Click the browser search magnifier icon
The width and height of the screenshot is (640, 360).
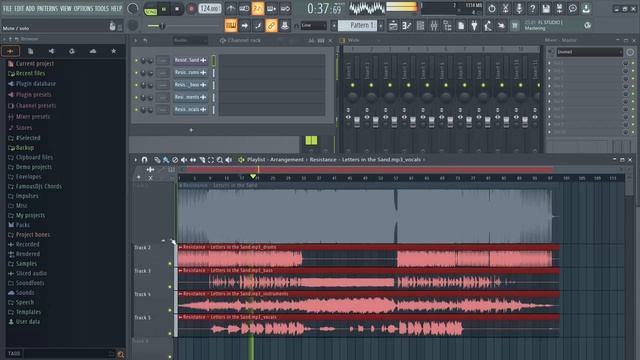coord(120,354)
